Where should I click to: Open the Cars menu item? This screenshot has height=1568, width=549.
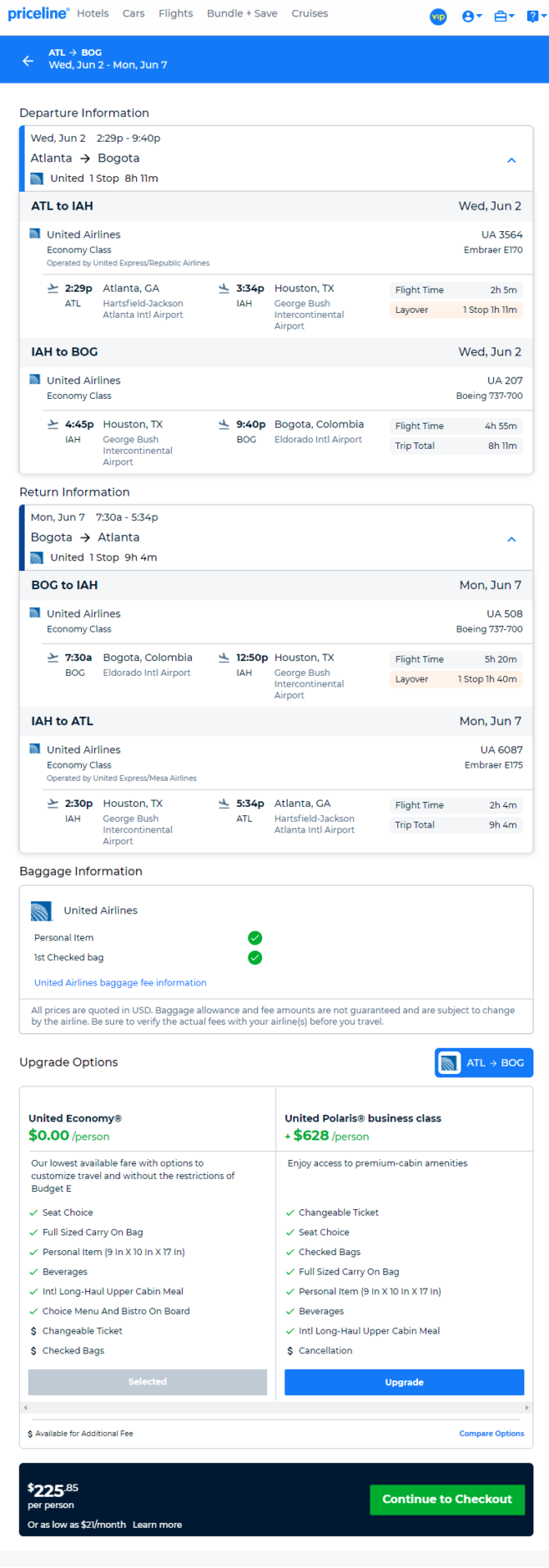(x=134, y=14)
